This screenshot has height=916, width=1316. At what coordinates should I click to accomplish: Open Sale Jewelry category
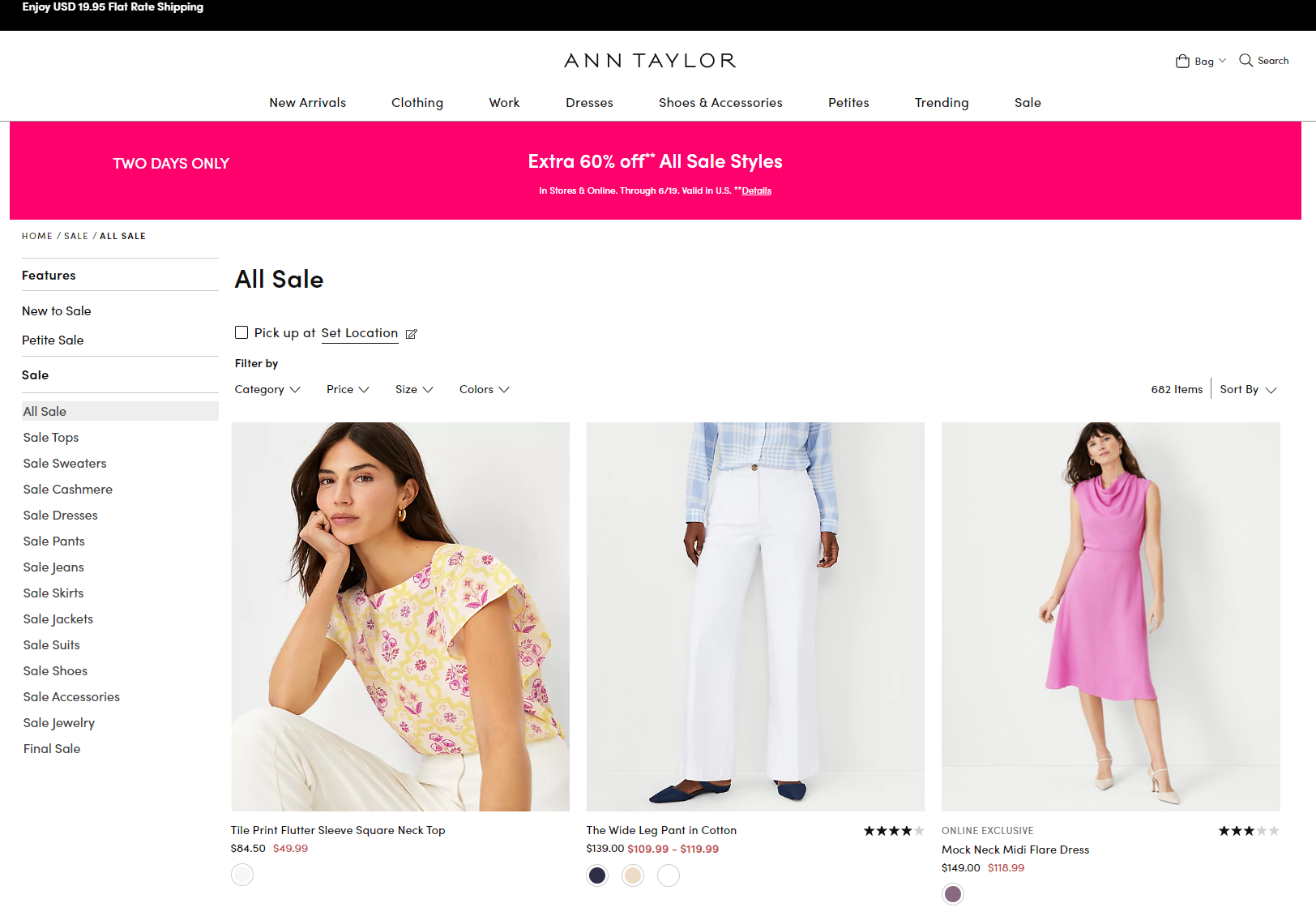pos(59,723)
